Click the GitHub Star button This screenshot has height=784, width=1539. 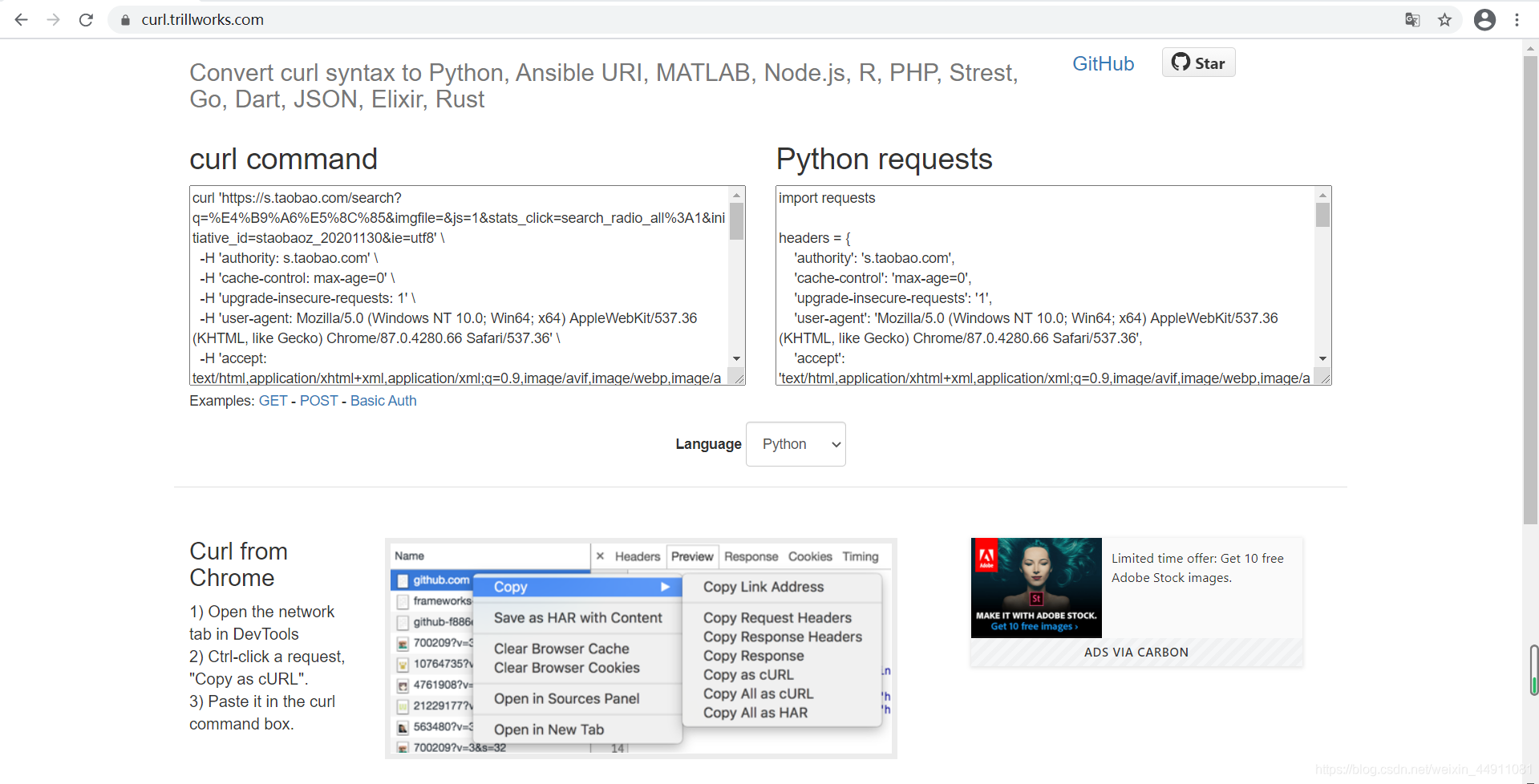1198,63
